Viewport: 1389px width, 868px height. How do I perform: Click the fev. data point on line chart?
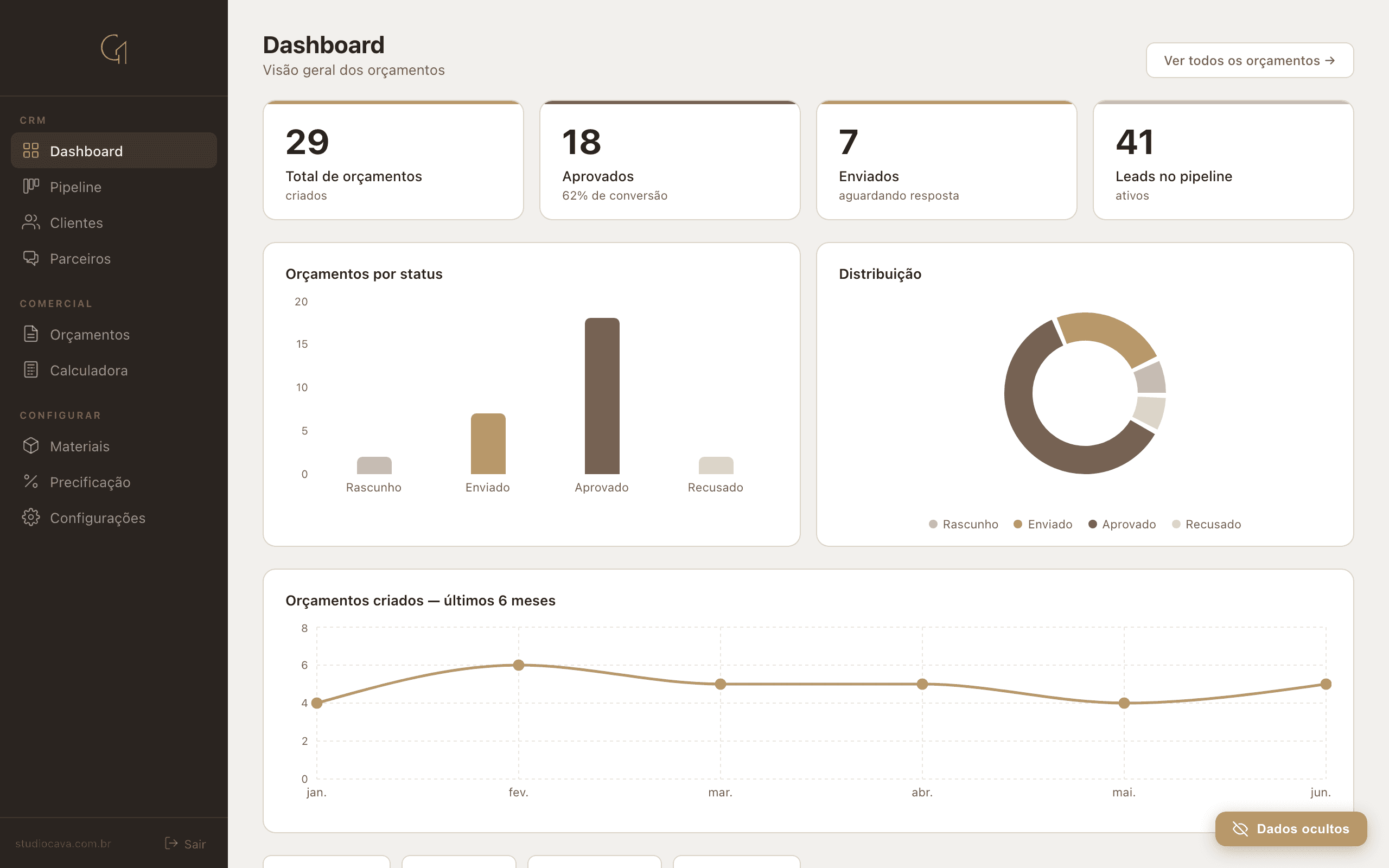coord(519,665)
